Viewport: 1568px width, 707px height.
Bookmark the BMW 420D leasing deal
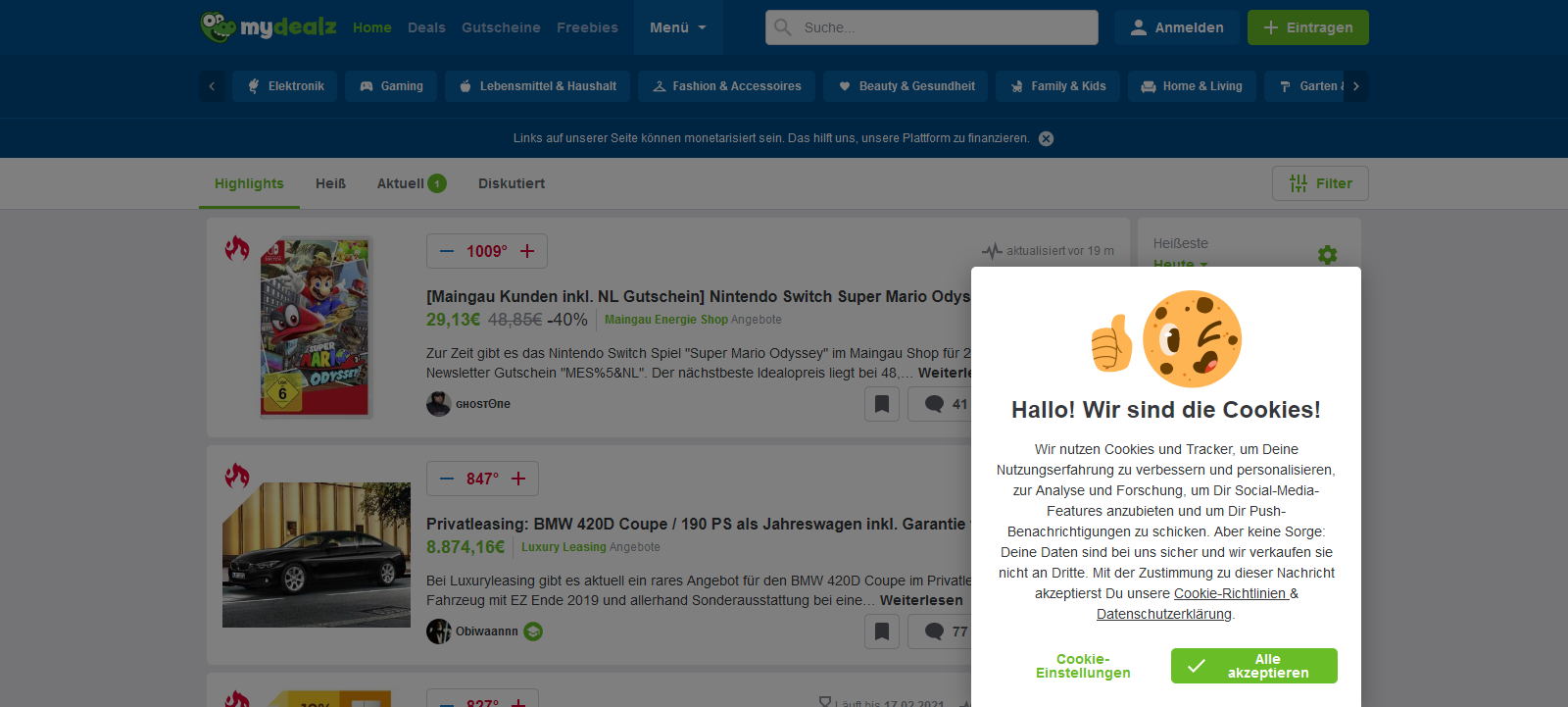[882, 631]
